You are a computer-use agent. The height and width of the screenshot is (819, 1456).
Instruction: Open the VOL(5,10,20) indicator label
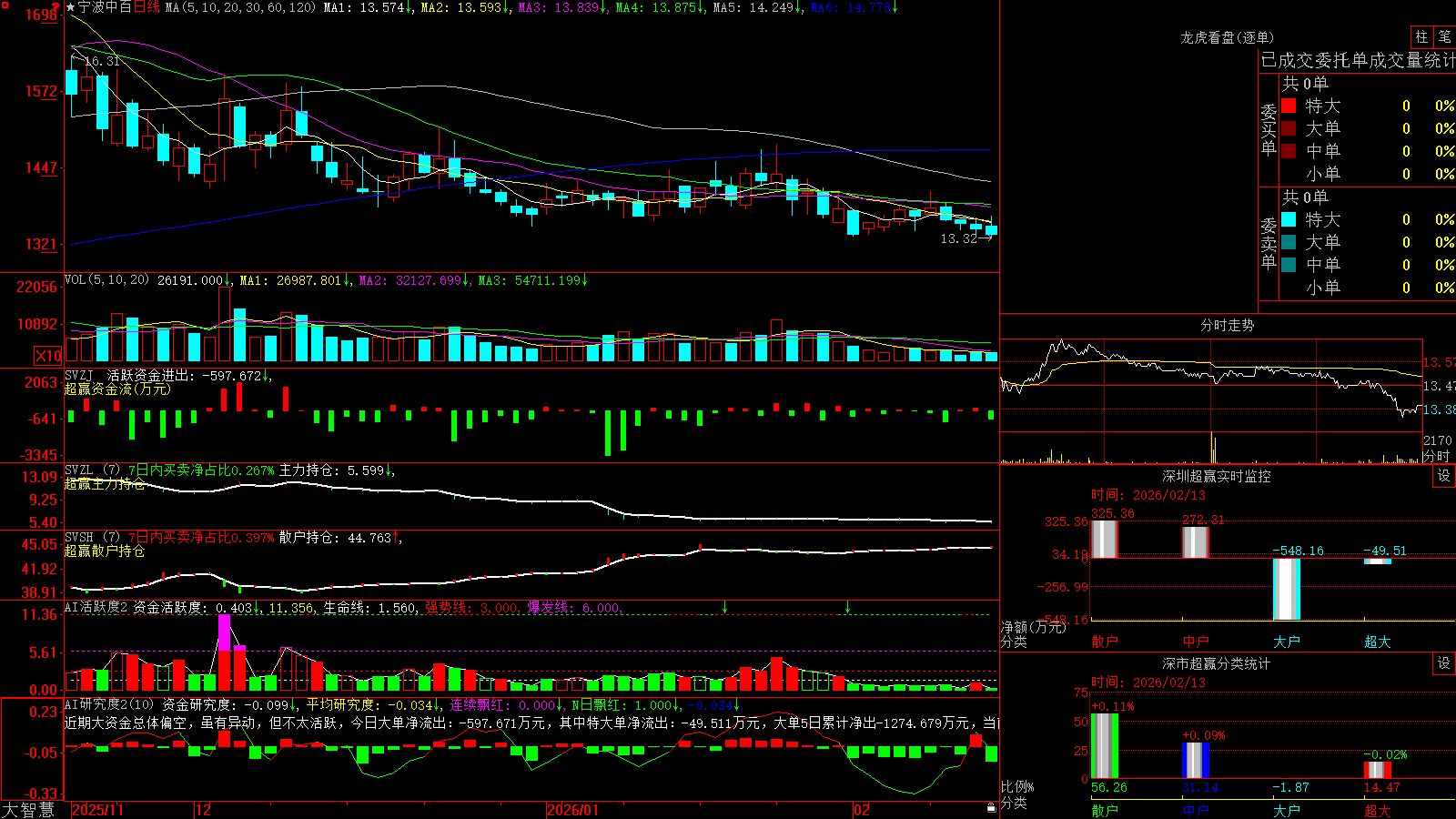point(106,280)
